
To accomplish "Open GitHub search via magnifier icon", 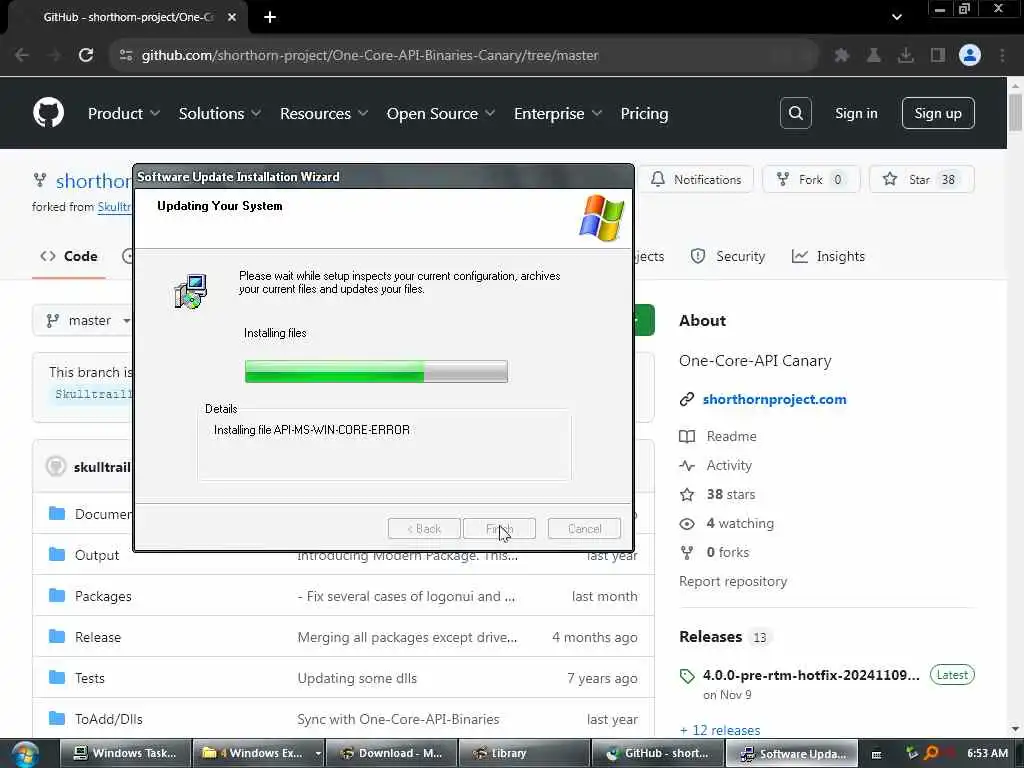I will click(795, 113).
